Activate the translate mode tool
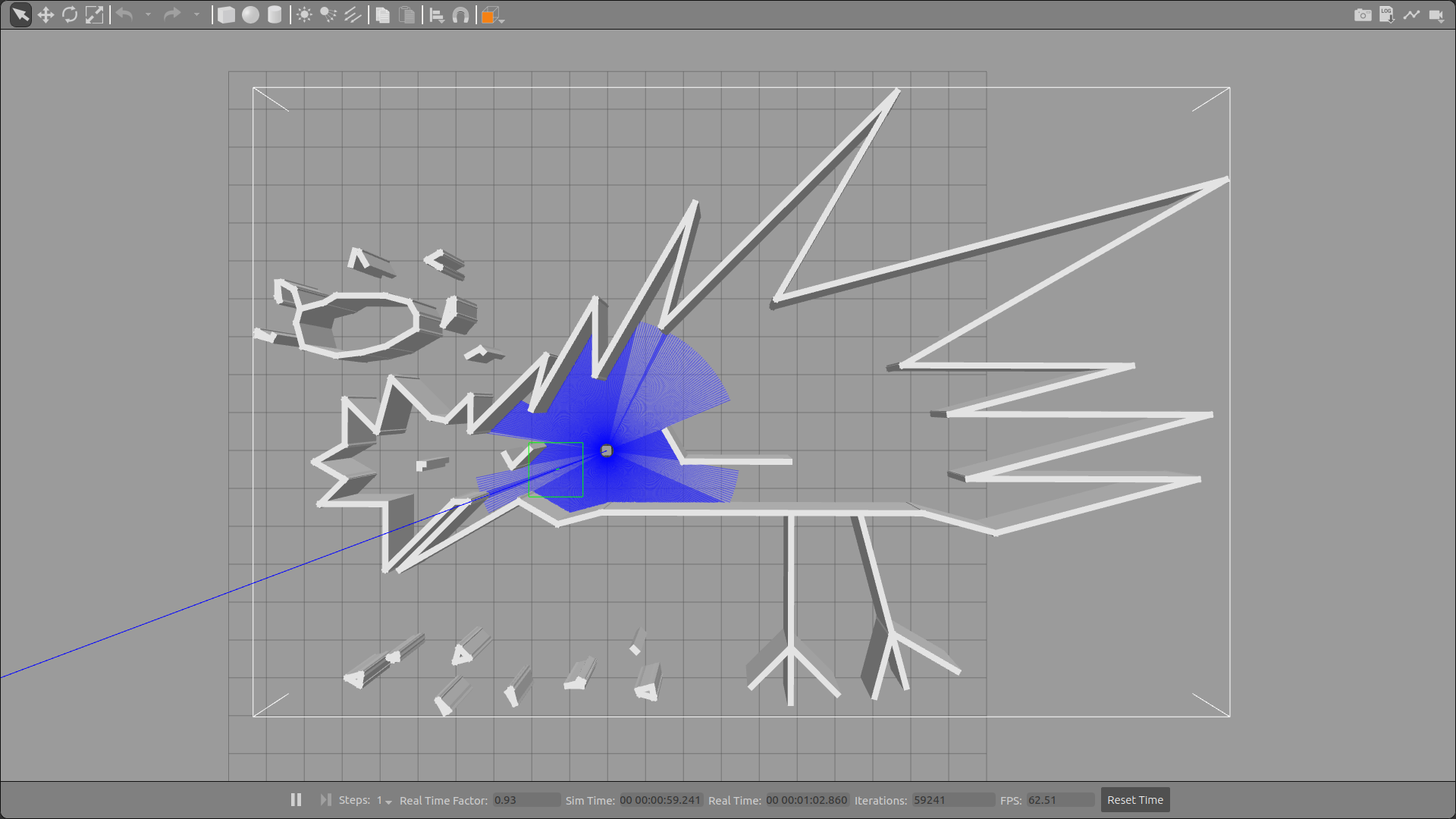 (x=45, y=14)
